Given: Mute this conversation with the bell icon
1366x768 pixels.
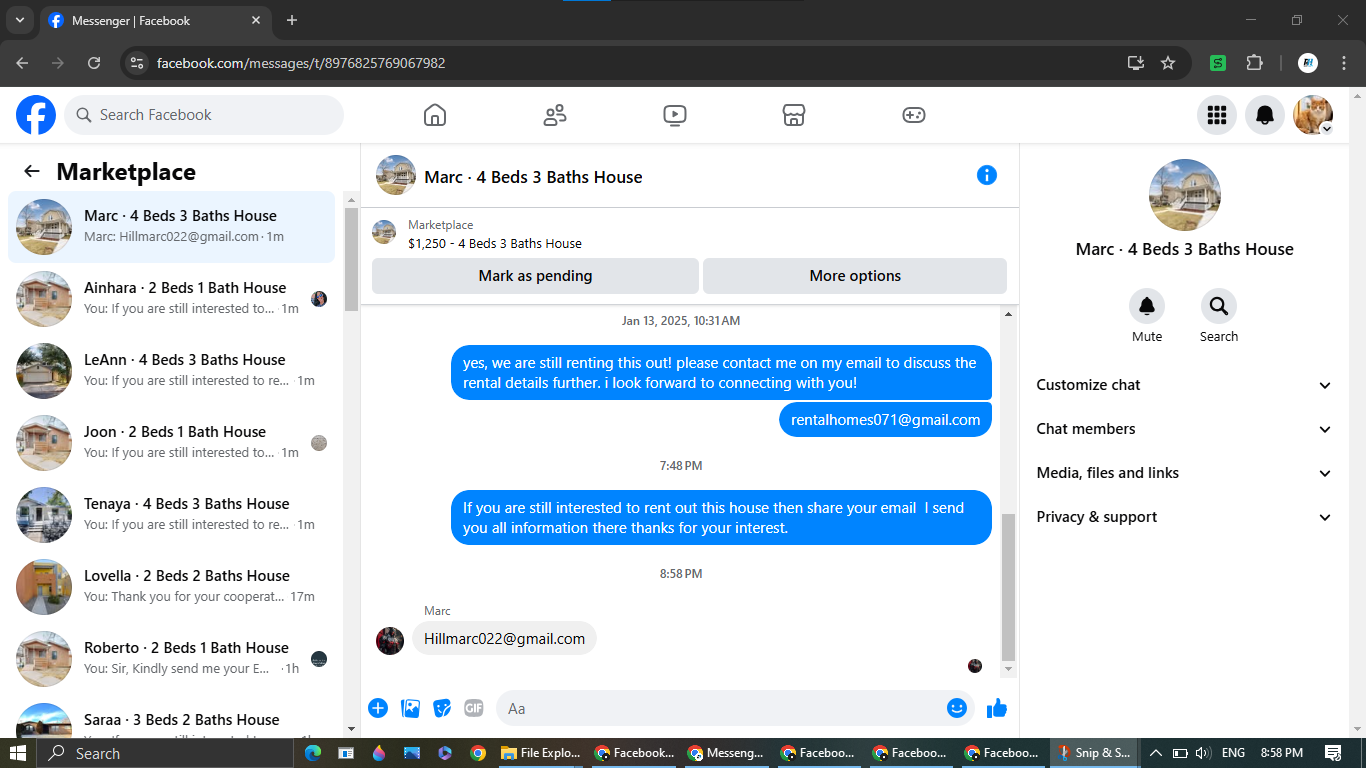Looking at the screenshot, I should pos(1147,306).
